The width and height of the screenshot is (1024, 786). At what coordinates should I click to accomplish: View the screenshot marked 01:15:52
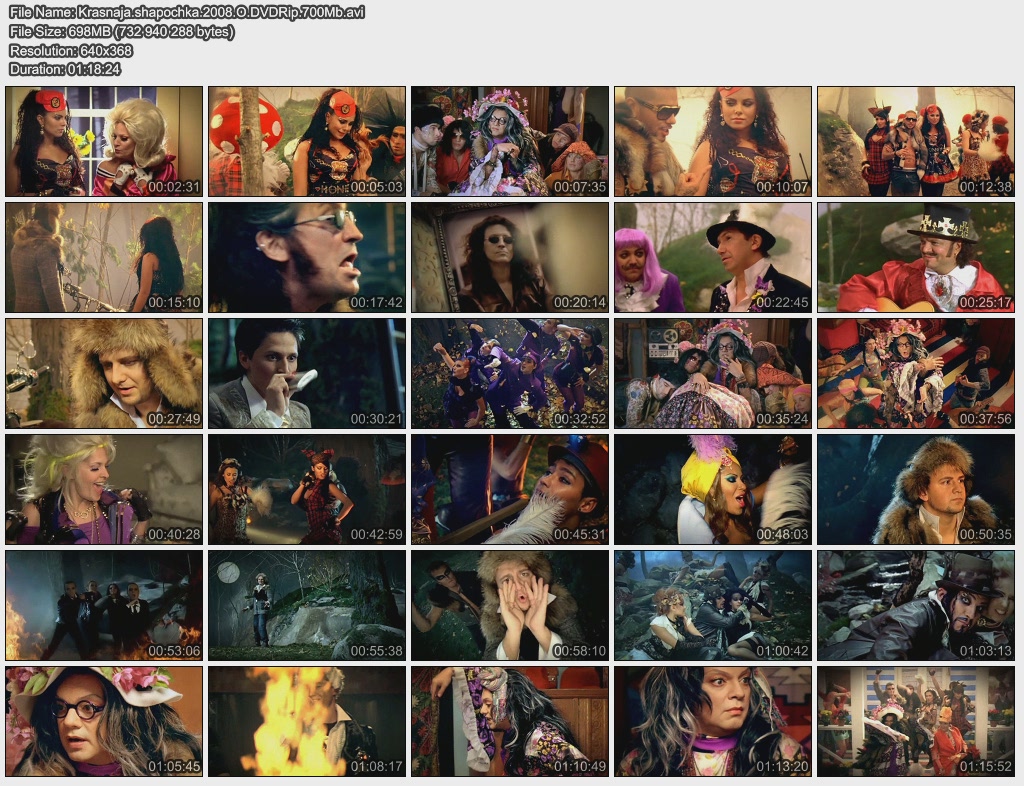tap(916, 721)
